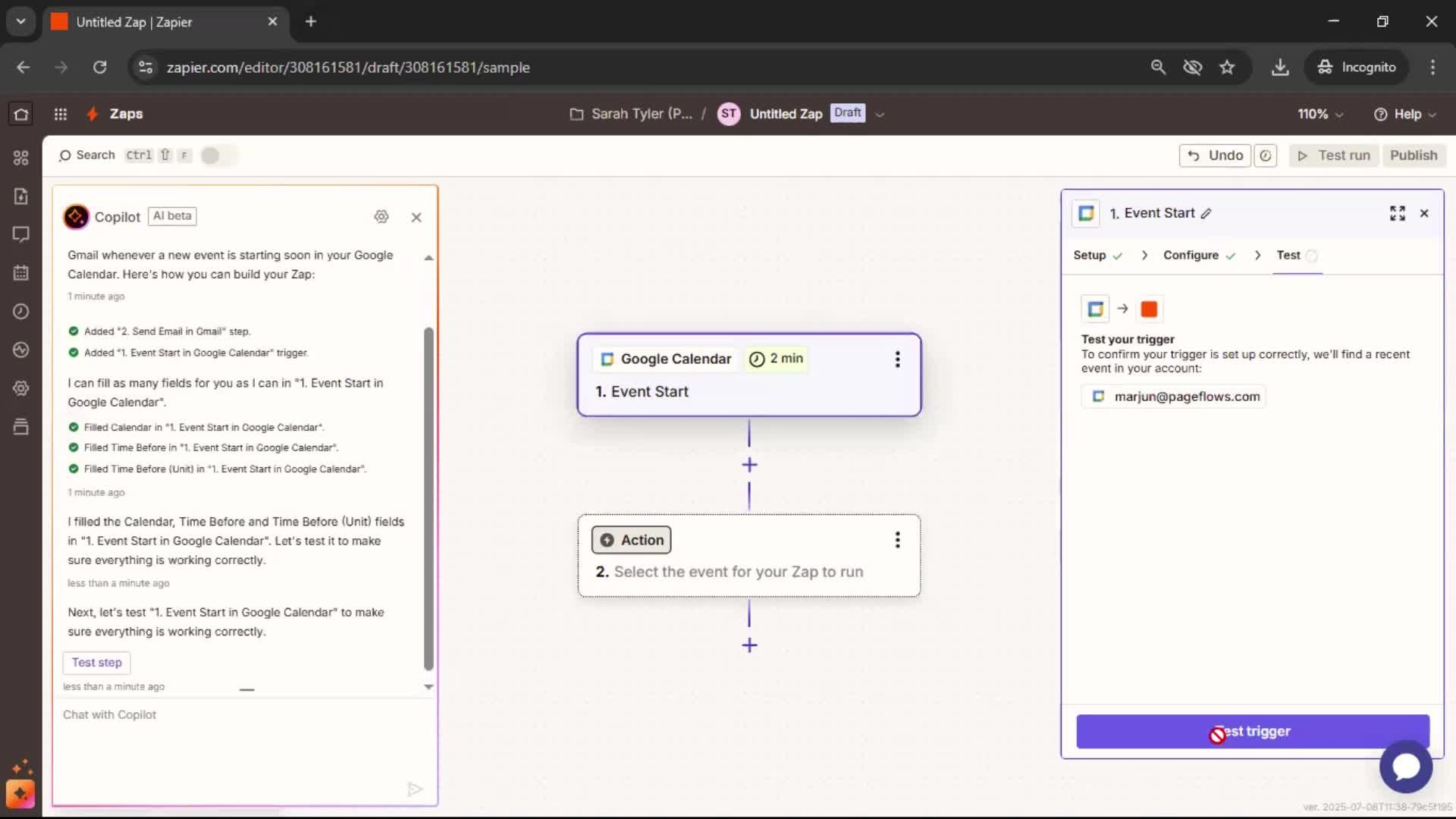1456x819 pixels.
Task: Open the versions stack icon in sidebar
Action: (x=21, y=427)
